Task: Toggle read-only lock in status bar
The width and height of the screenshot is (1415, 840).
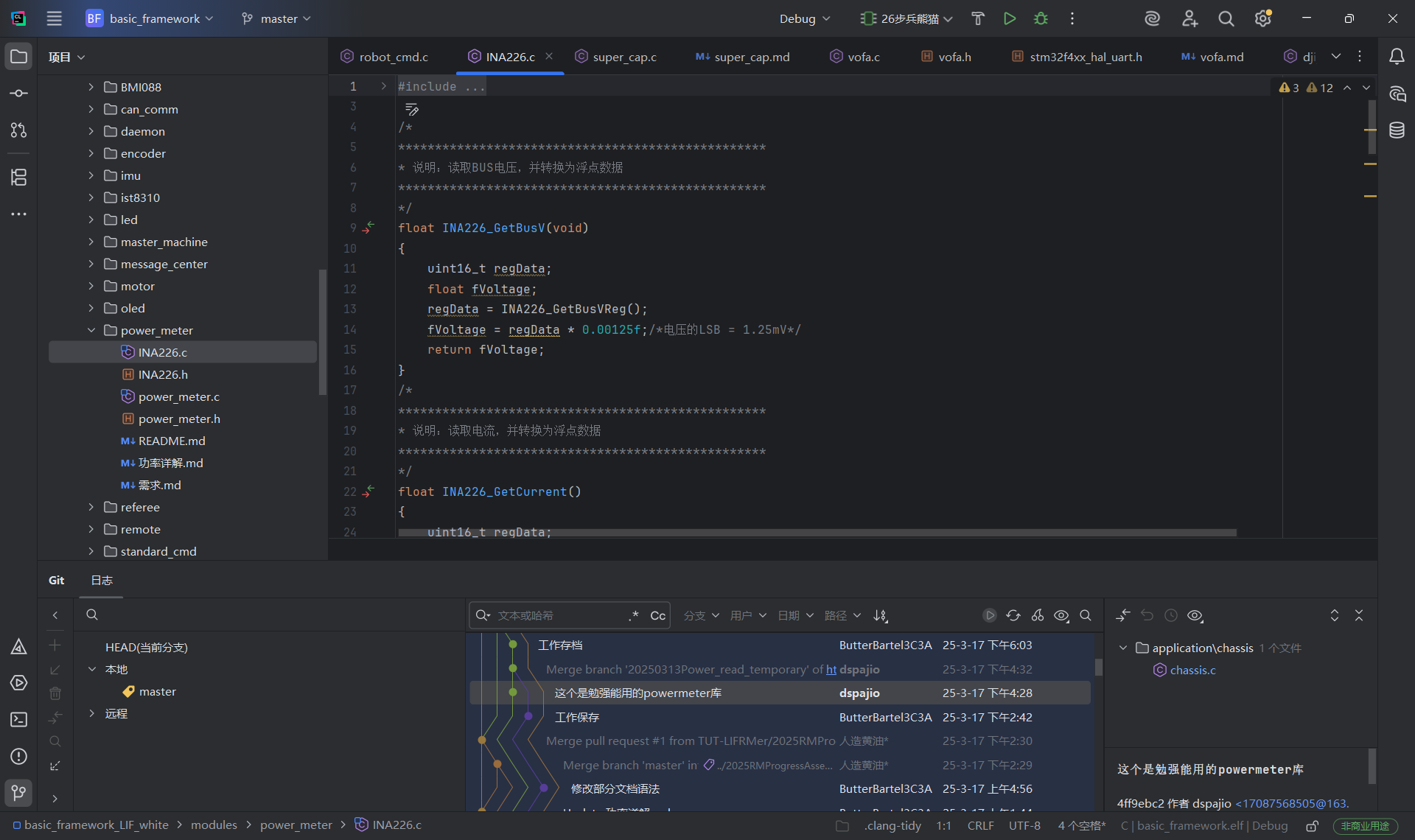Action: (1313, 826)
